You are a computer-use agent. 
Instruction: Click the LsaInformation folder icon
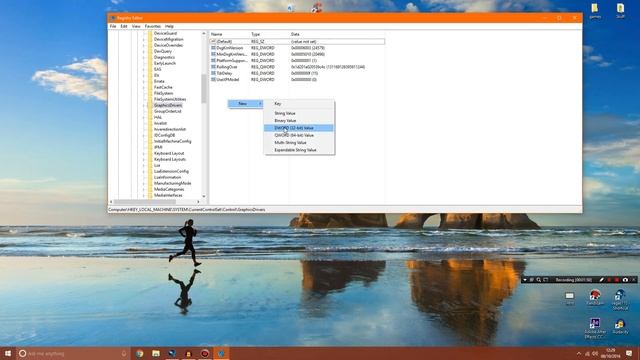(150, 178)
